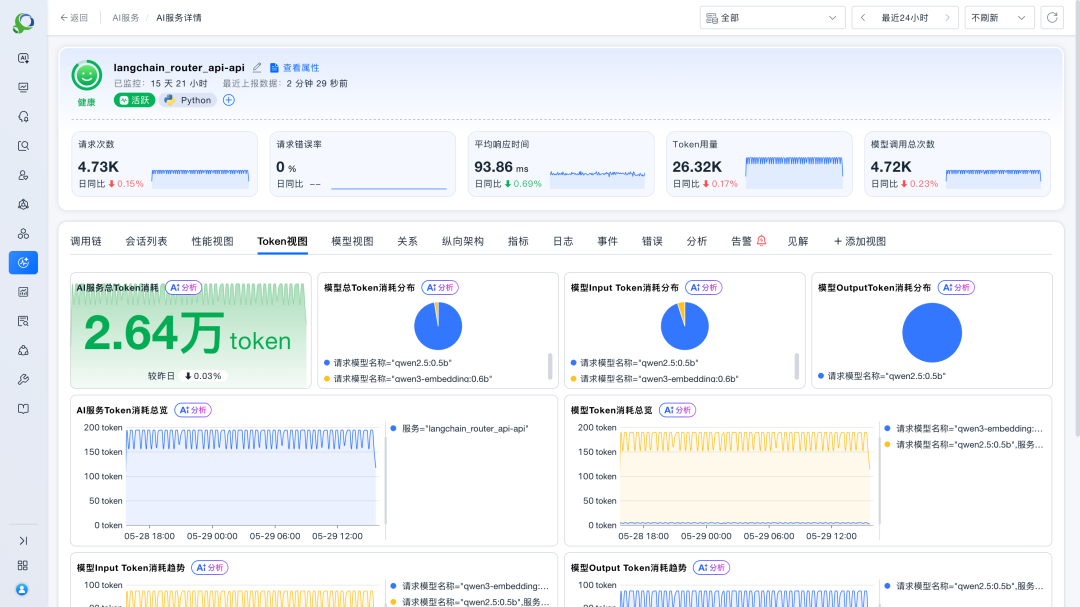This screenshot has height=607, width=1080.
Task: Click the legend scrollbar in 模型Input Token消耗分布 card
Action: tap(796, 367)
